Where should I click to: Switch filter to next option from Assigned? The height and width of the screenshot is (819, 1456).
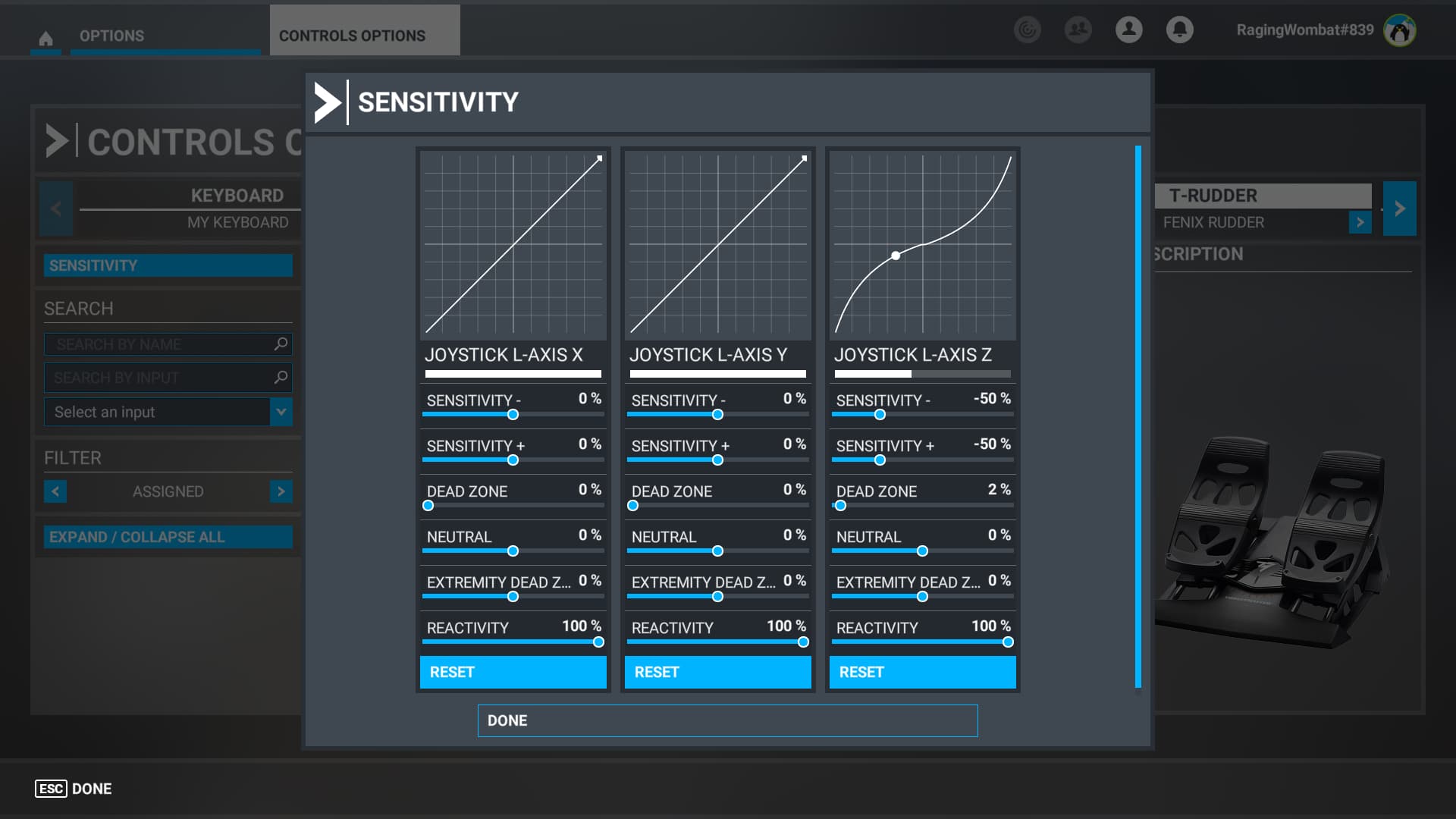[x=281, y=491]
